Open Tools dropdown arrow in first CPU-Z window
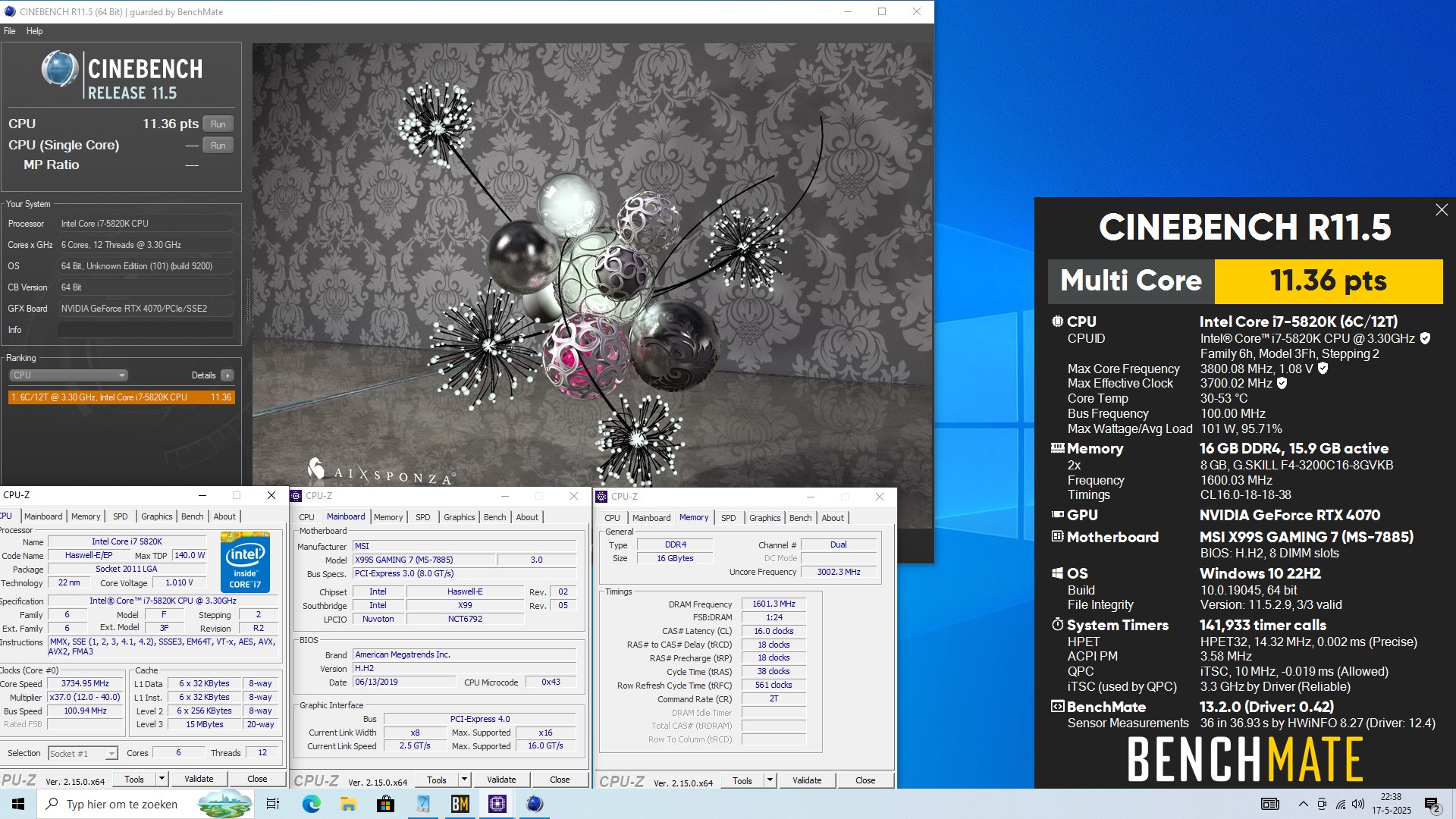This screenshot has width=1456, height=819. coord(162,779)
